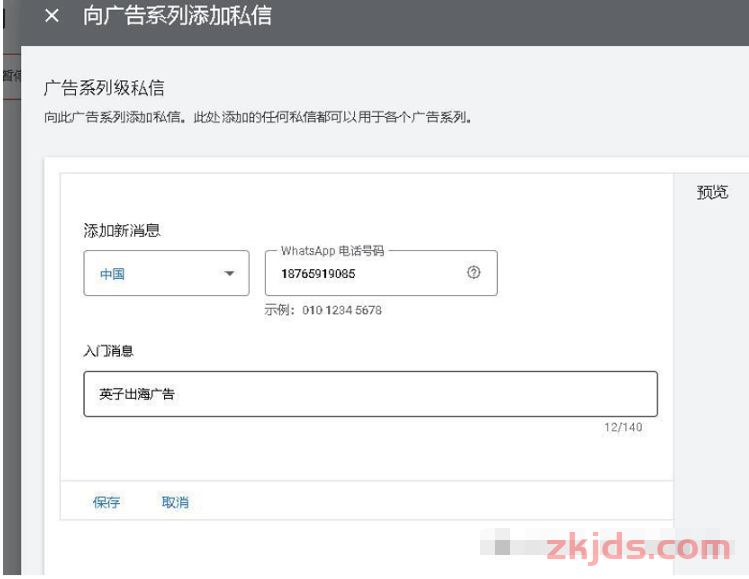Click the description line starting 向此广告系列添加私信
Screen dimensions: 749x579
258,117
